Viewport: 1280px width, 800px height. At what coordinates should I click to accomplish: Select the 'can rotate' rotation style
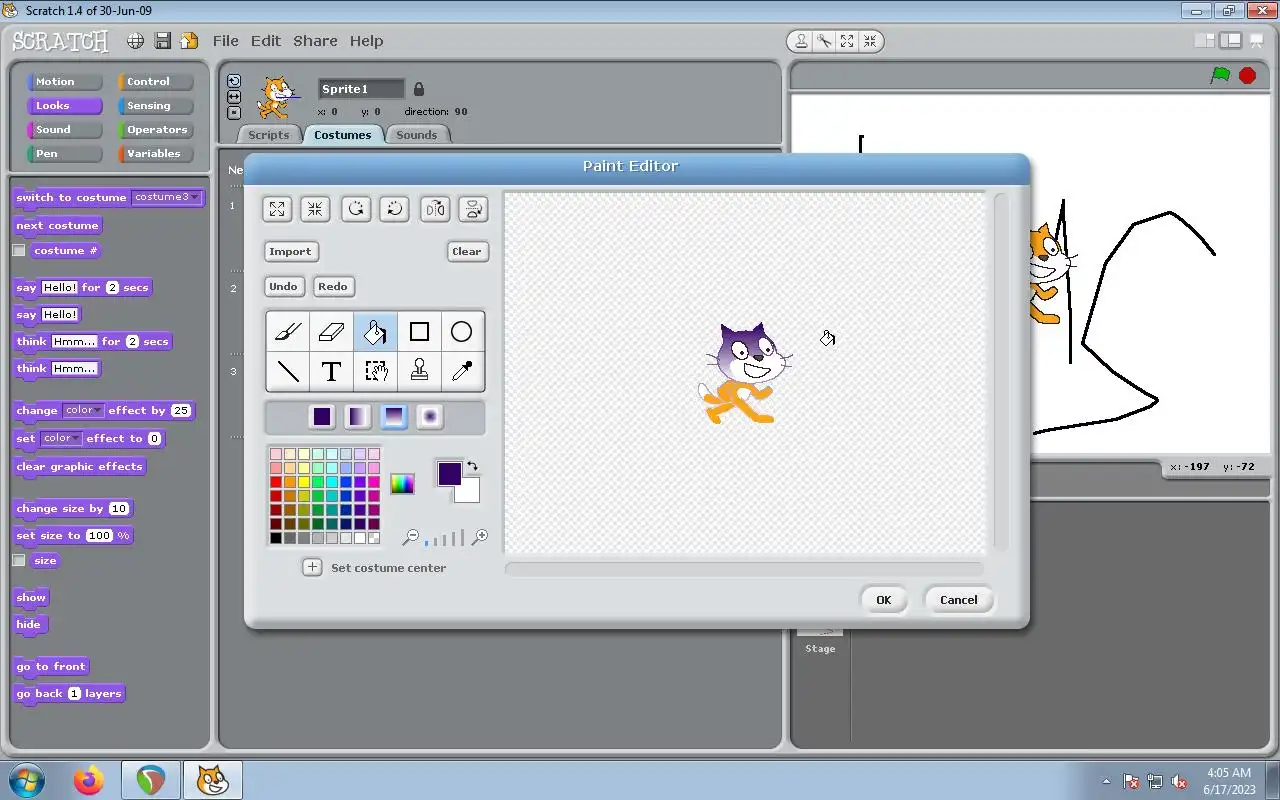pos(234,81)
